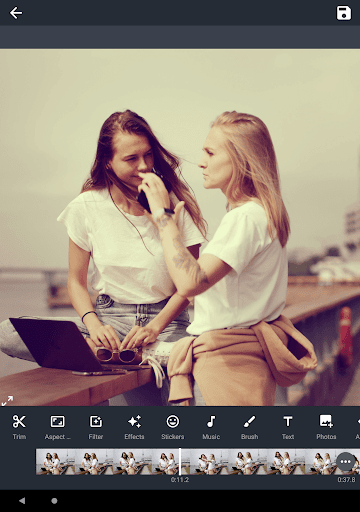Tap the Android back triangle in the navigation bar
This screenshot has width=360, height=512.
pos(22,500)
